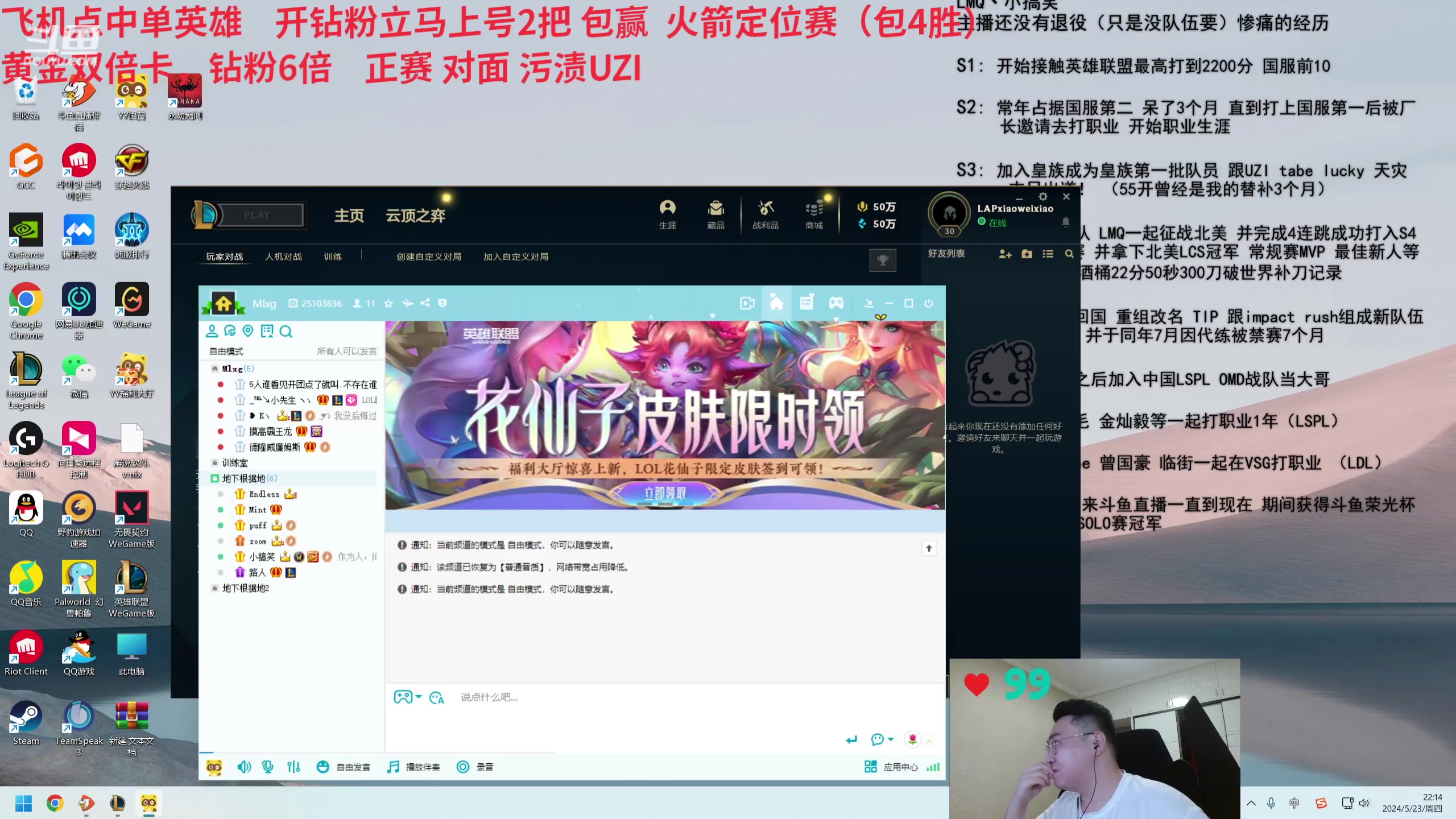Select the 玩家对战 tab in League client
This screenshot has width=1456, height=819.
224,257
